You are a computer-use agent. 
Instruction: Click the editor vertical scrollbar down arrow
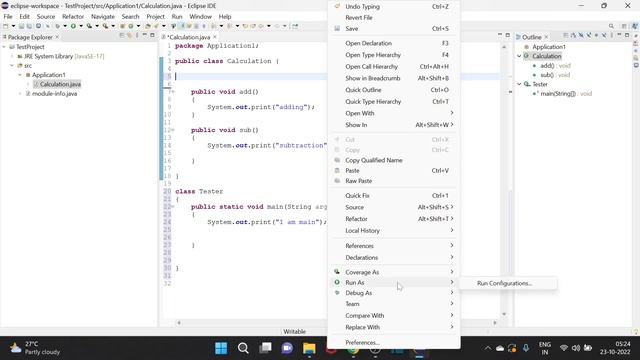tap(504, 314)
